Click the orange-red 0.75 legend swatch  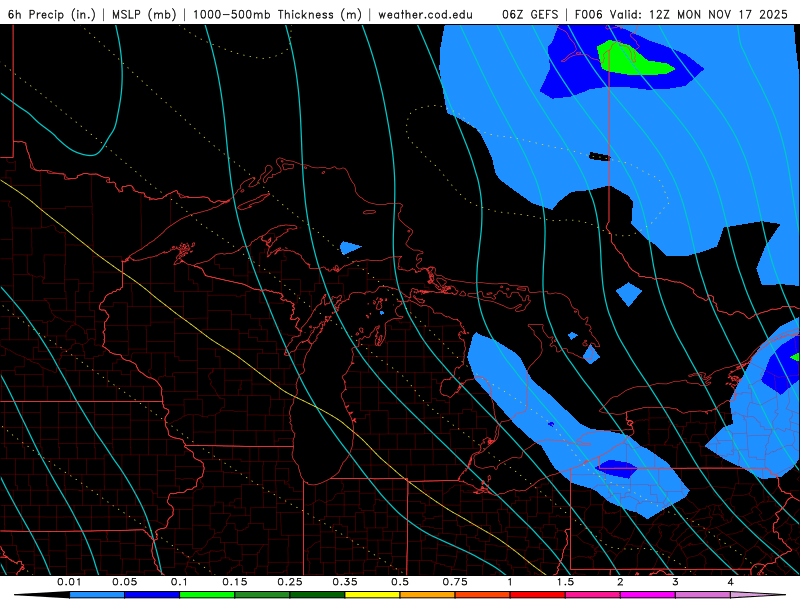tap(483, 595)
